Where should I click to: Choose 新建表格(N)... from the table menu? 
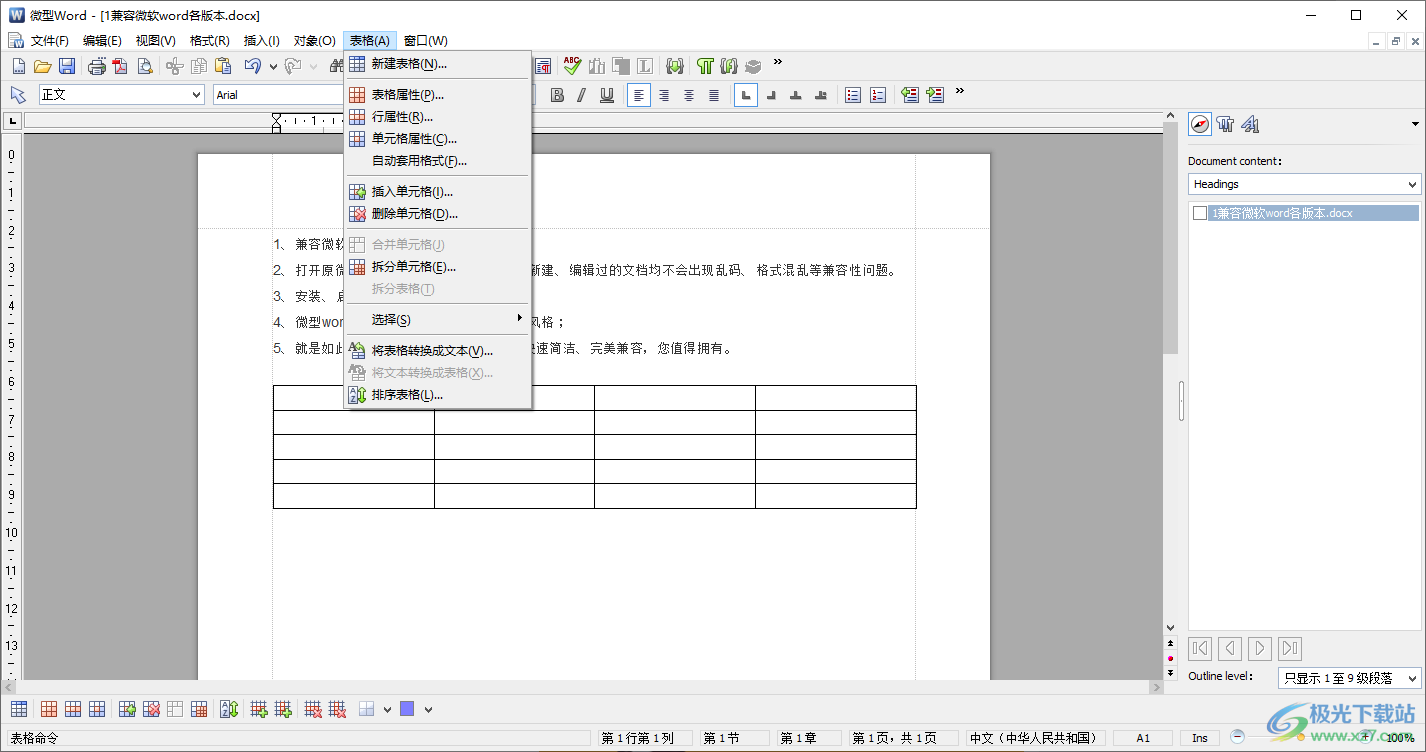point(437,64)
